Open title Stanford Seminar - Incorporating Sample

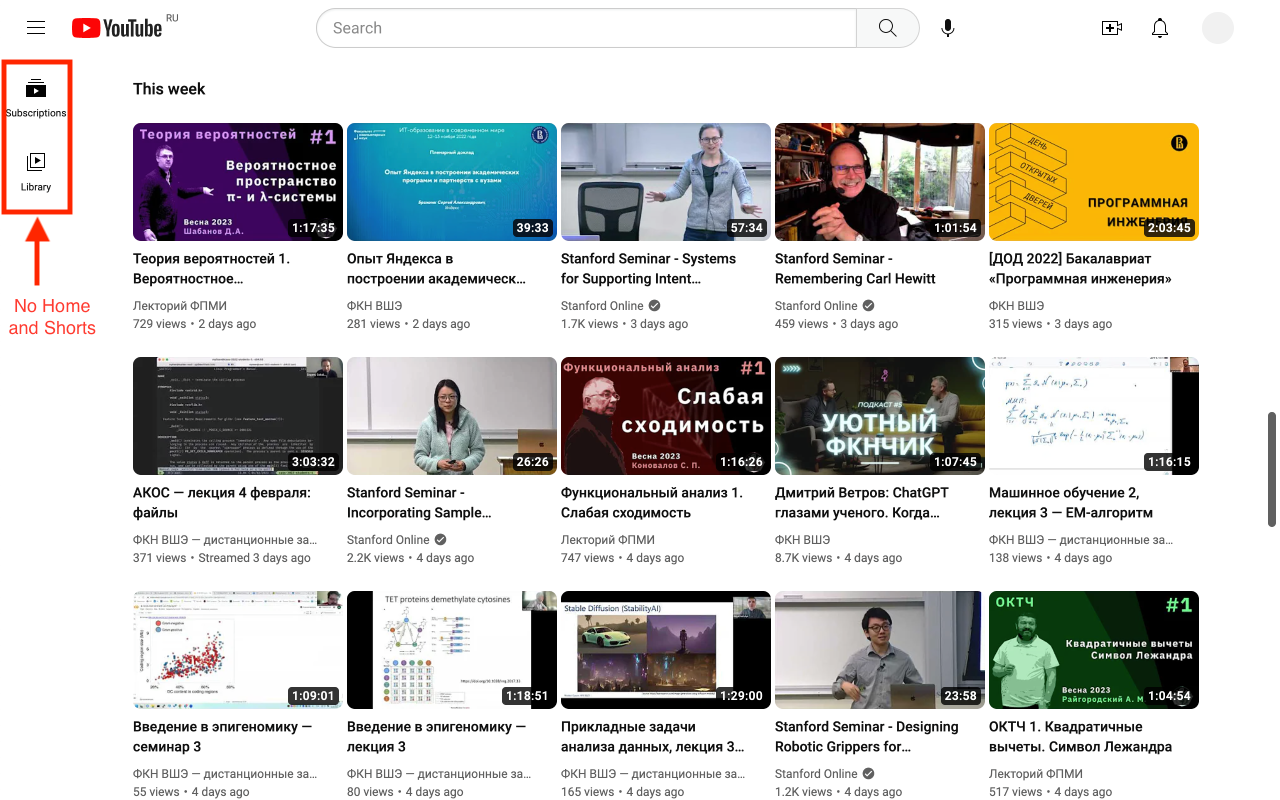419,502
